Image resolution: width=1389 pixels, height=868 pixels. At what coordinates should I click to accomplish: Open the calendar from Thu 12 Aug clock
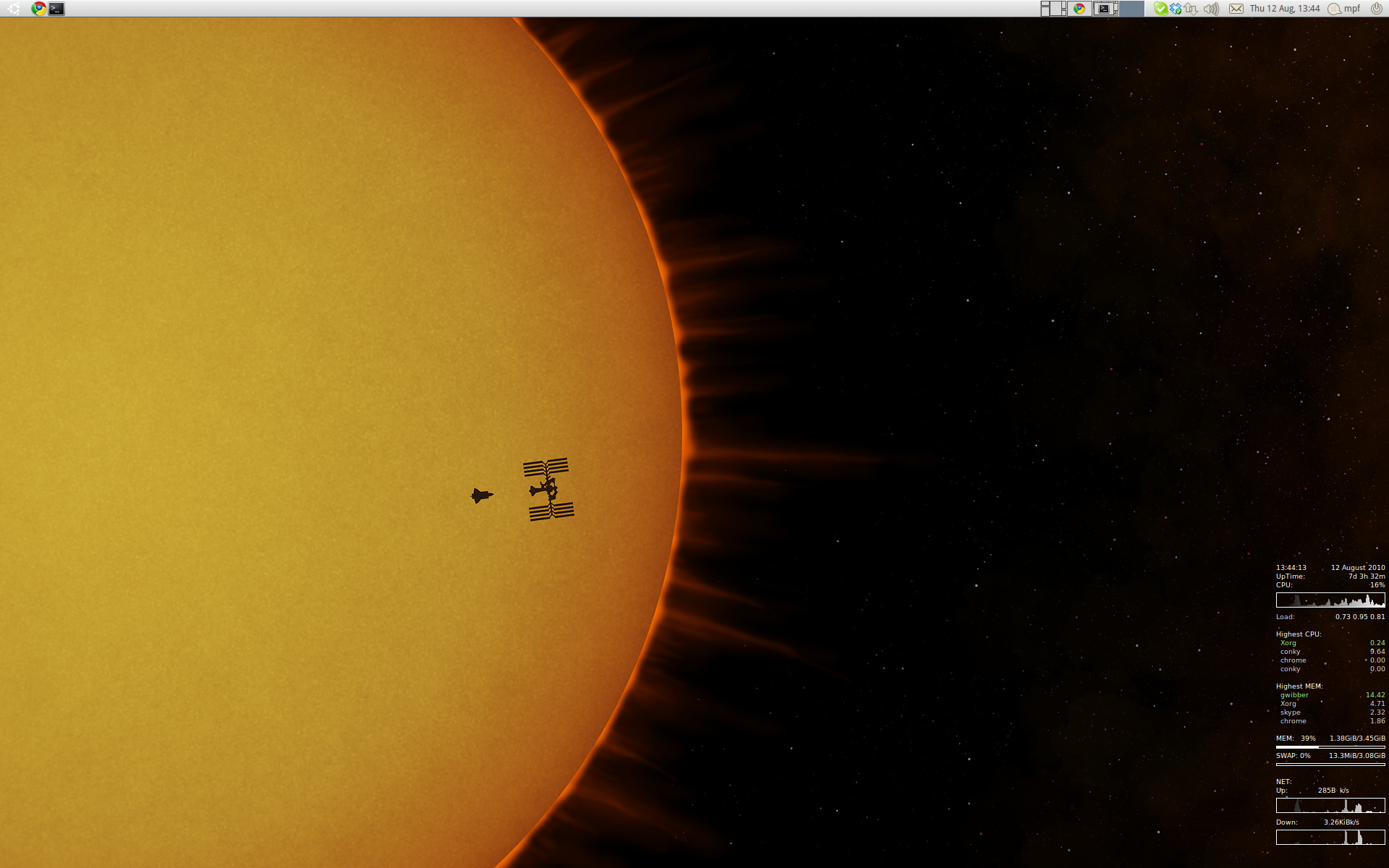(1285, 9)
